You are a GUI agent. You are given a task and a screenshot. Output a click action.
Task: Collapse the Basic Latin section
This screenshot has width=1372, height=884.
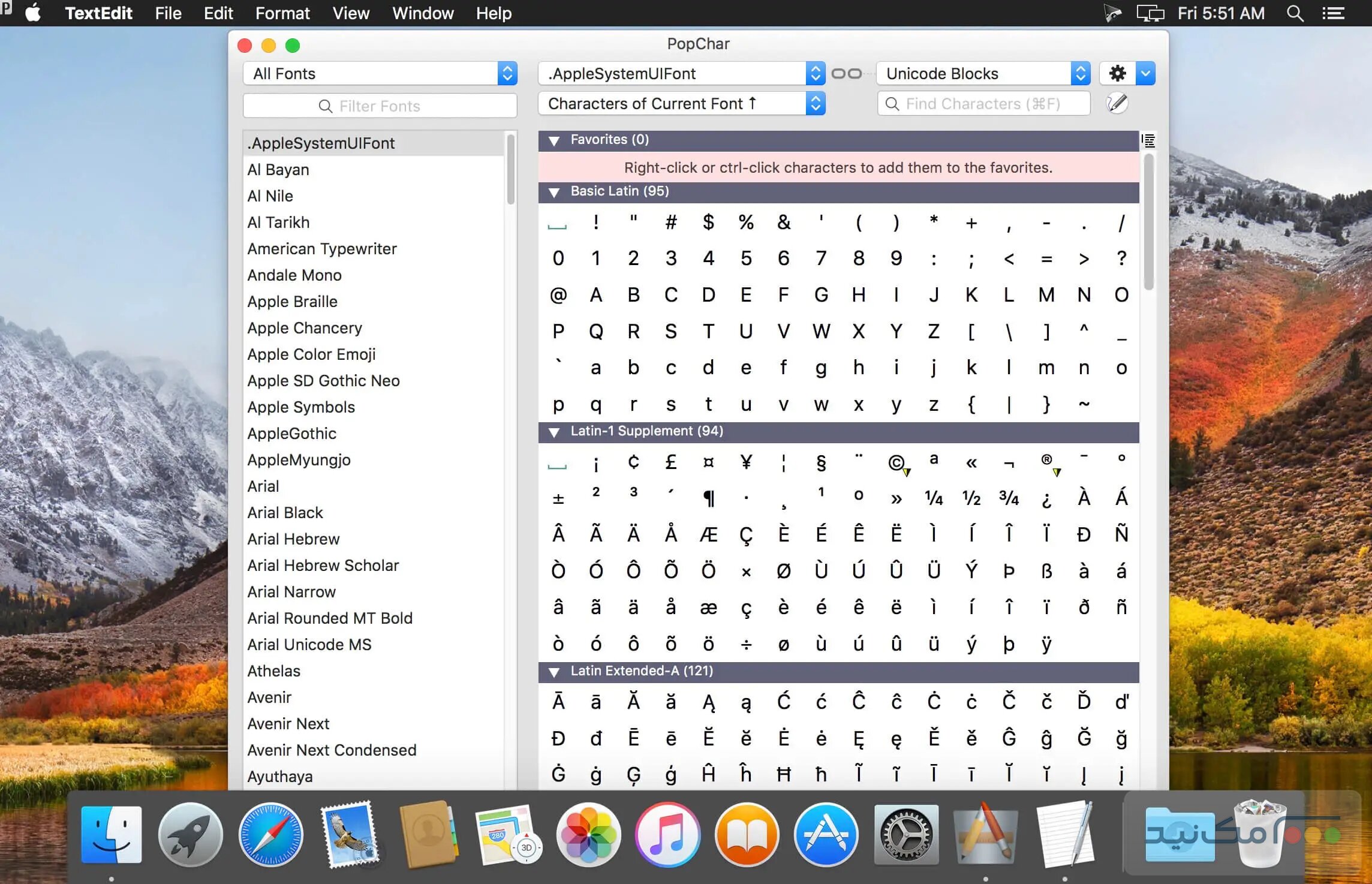[554, 192]
